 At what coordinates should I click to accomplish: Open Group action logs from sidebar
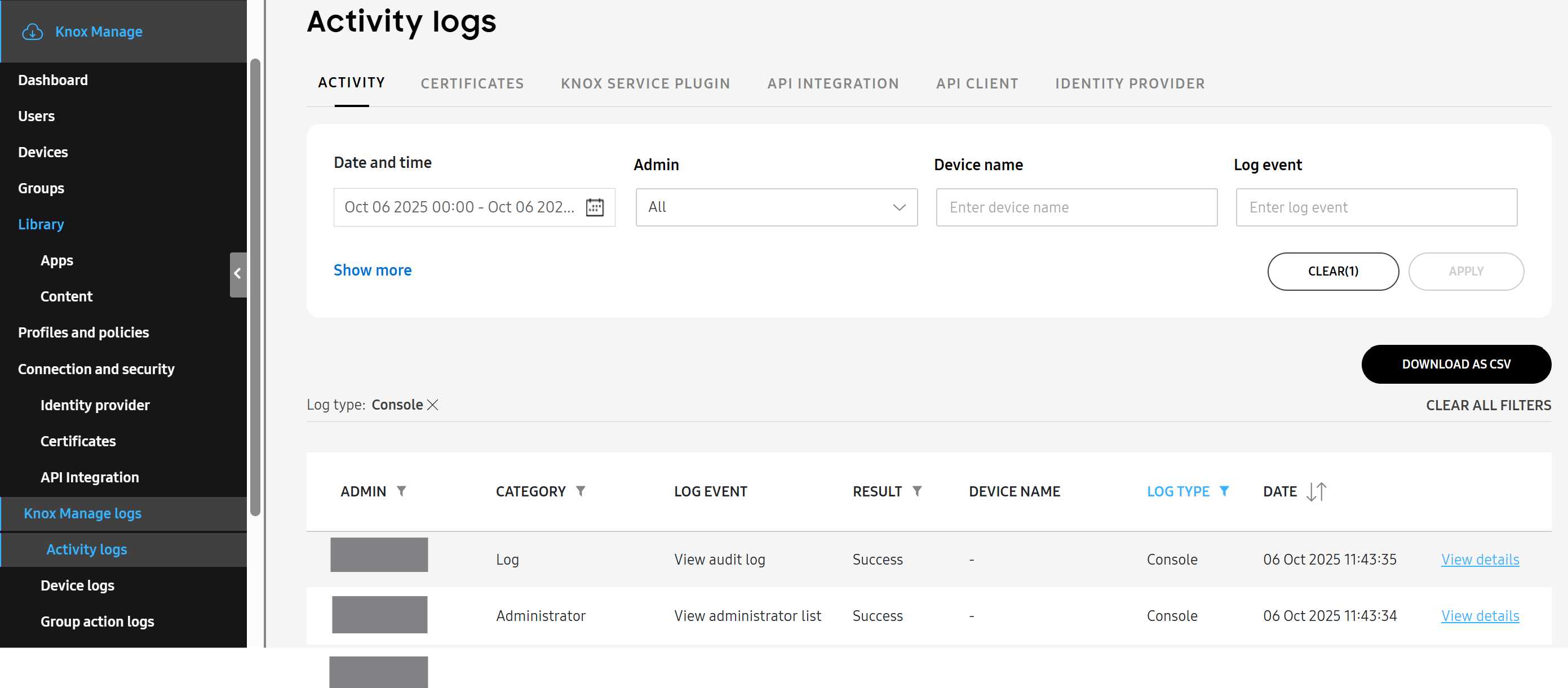(97, 621)
